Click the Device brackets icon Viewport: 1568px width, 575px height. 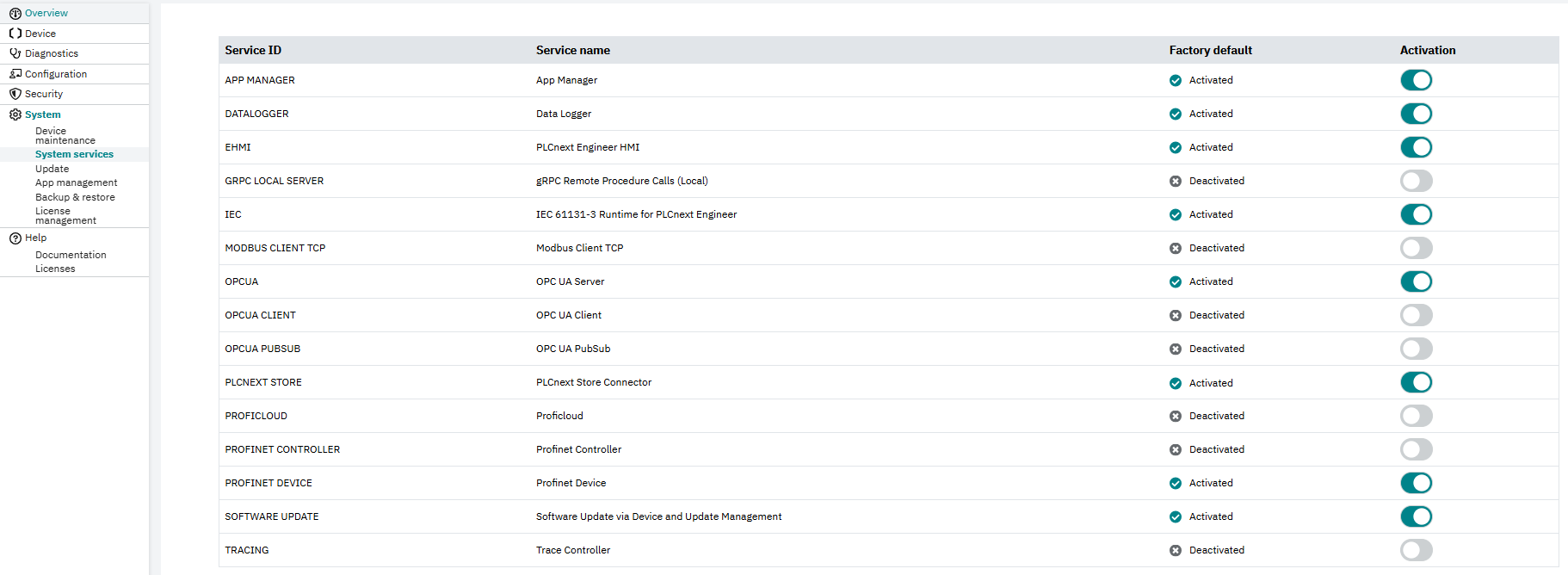point(15,34)
